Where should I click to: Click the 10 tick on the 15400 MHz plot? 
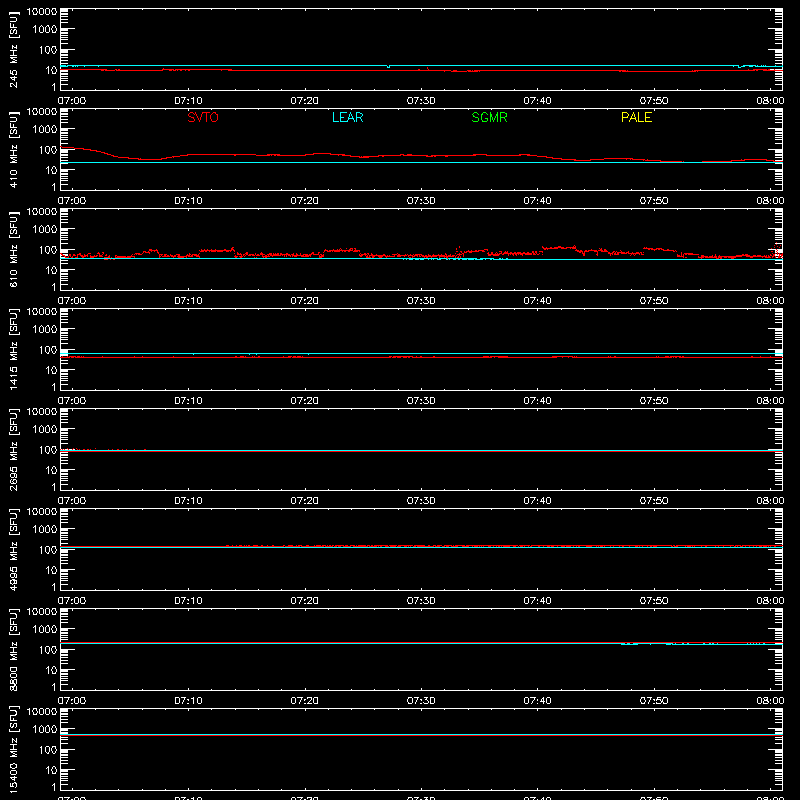pos(51,770)
